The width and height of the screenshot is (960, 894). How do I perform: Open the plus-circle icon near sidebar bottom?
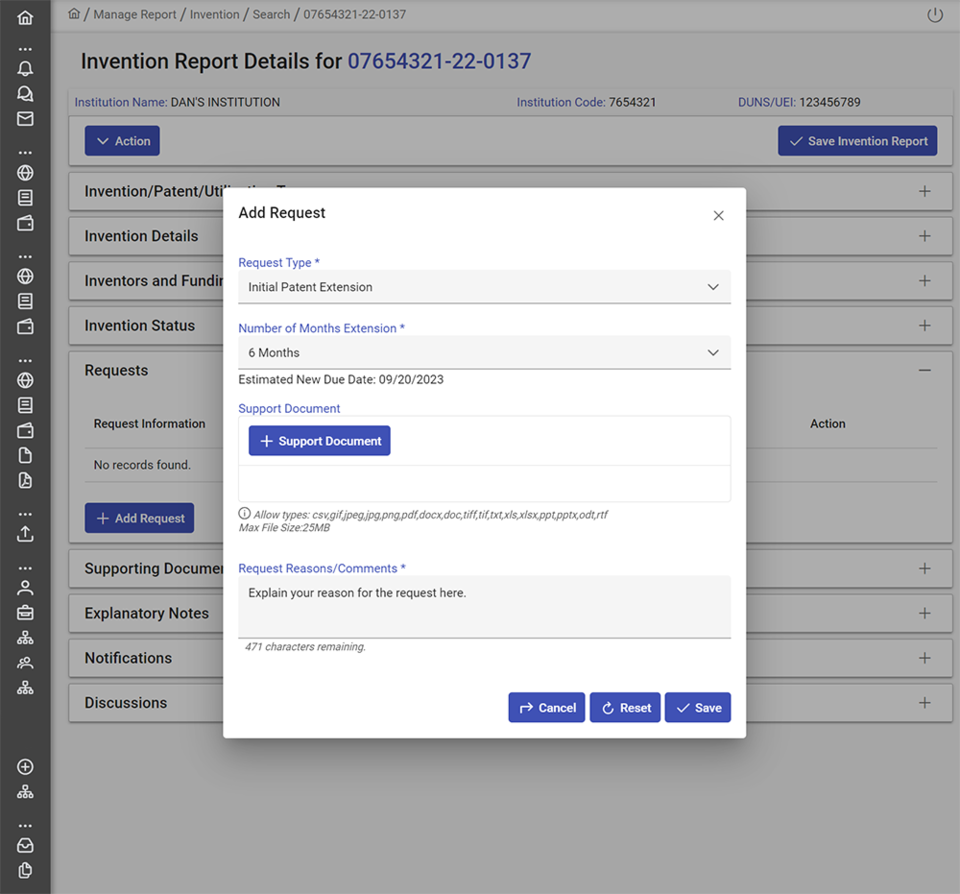click(x=25, y=767)
